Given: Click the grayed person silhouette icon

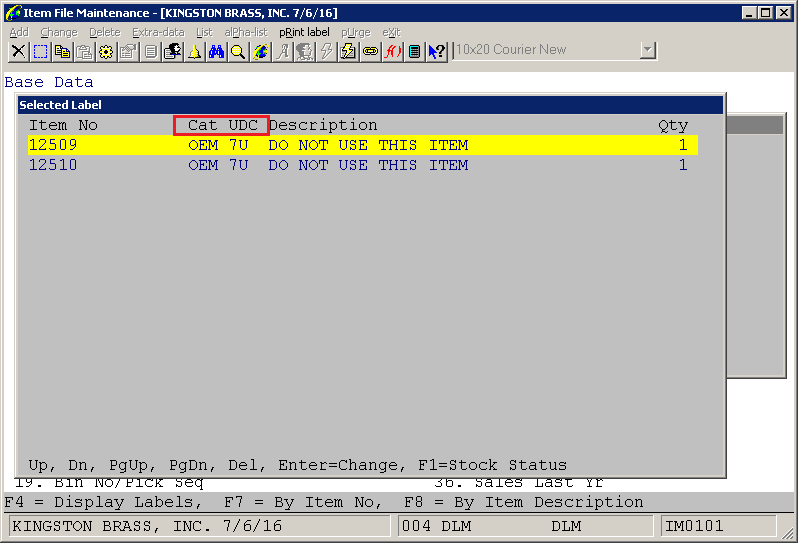Looking at the screenshot, I should click(304, 51).
